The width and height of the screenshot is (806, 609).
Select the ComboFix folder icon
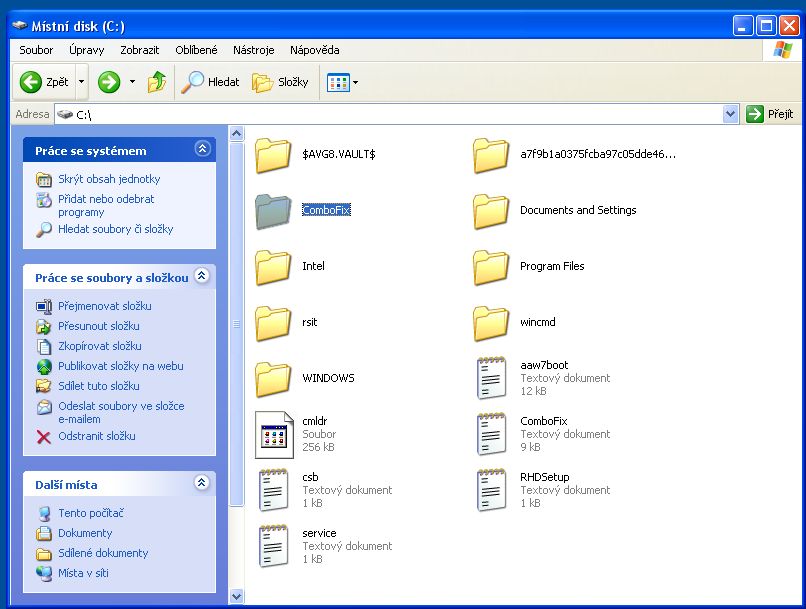coord(272,211)
